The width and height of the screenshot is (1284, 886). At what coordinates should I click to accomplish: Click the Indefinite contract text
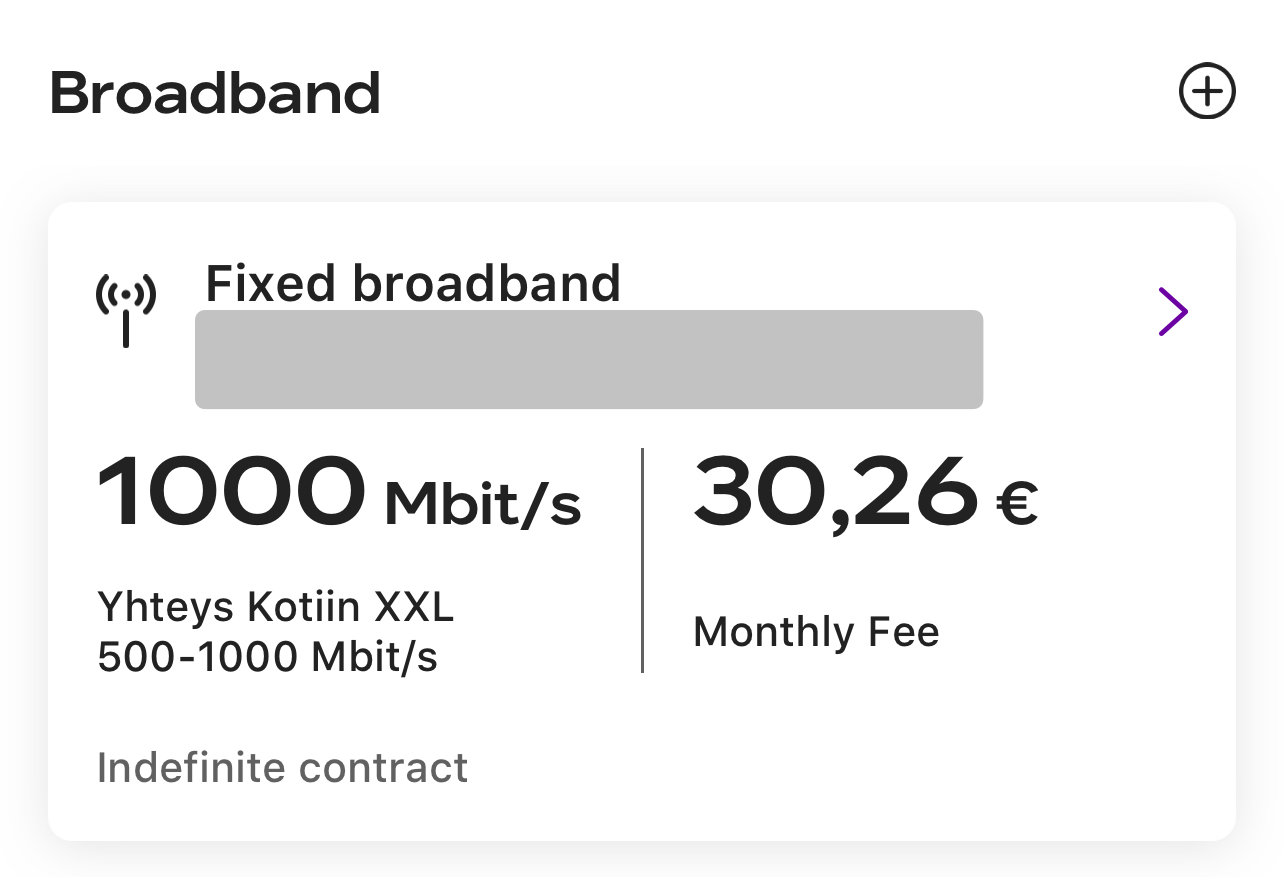[282, 768]
